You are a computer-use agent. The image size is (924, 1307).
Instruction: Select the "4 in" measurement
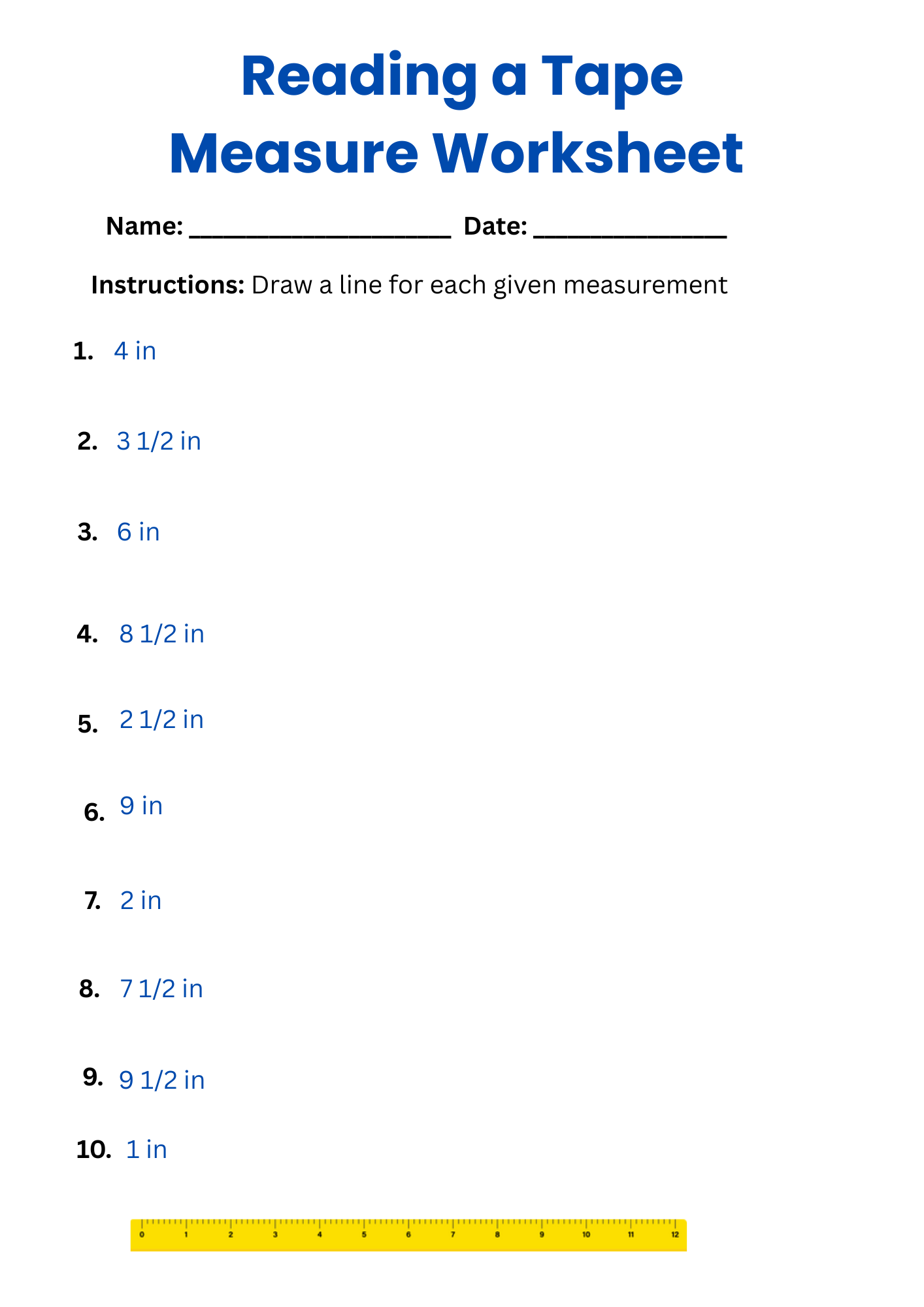(135, 352)
